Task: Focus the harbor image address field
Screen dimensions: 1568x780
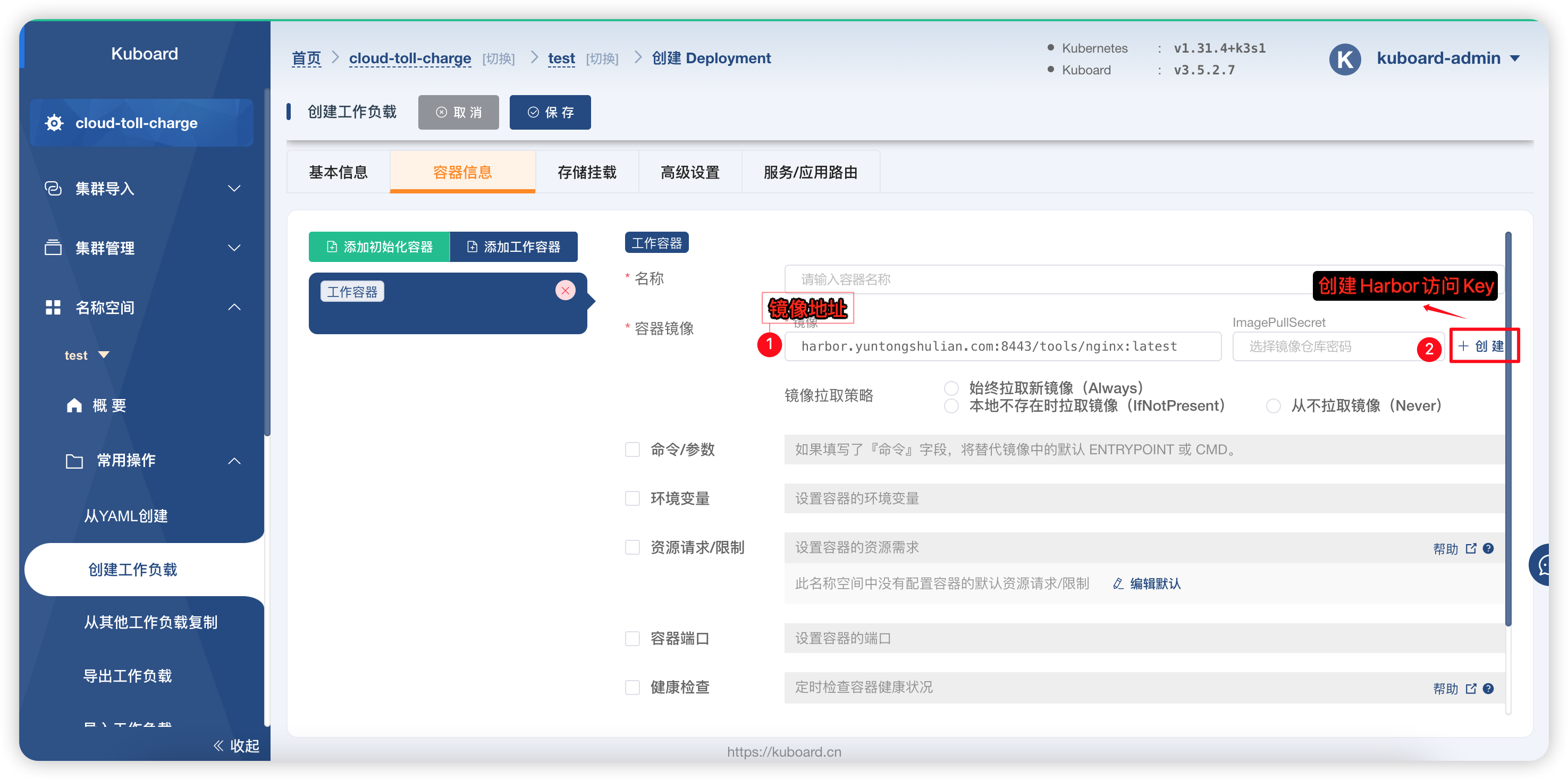Action: click(x=1002, y=346)
